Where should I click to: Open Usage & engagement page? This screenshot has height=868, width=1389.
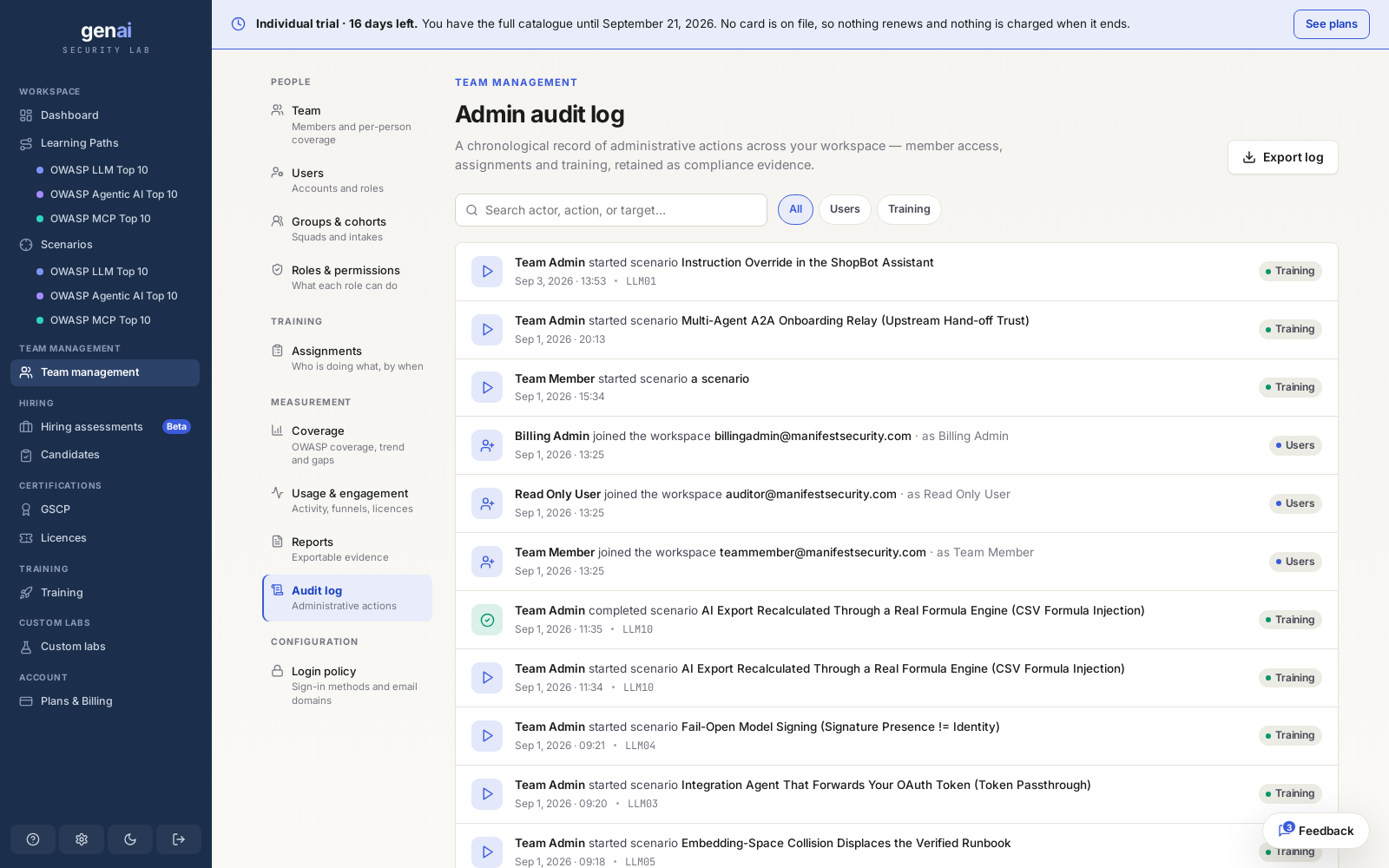tap(347, 500)
